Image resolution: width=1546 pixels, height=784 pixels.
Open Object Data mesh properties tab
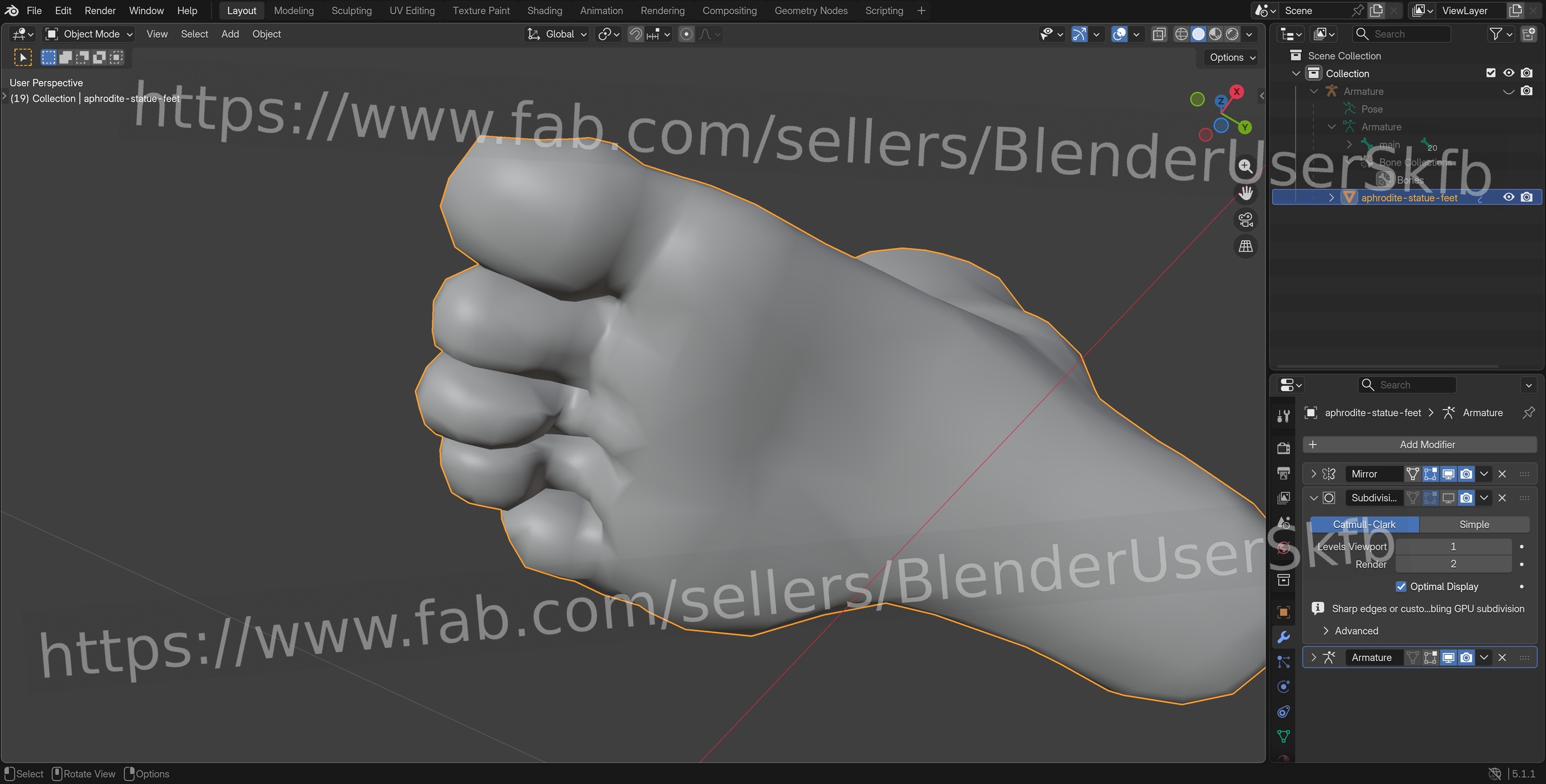[1283, 736]
